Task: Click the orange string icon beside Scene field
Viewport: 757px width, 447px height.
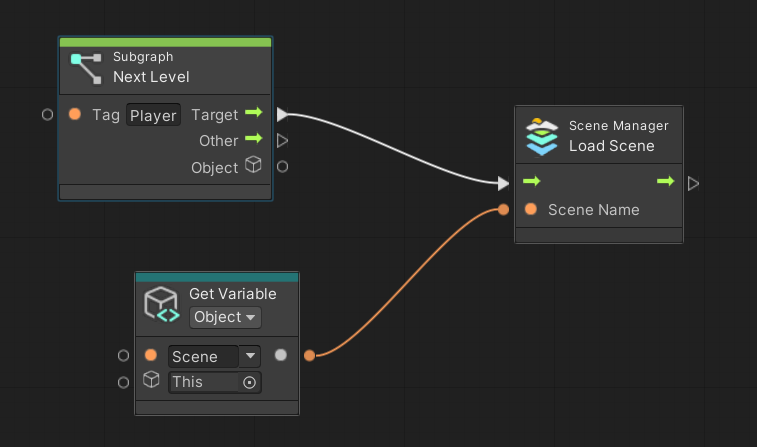Action: 151,355
